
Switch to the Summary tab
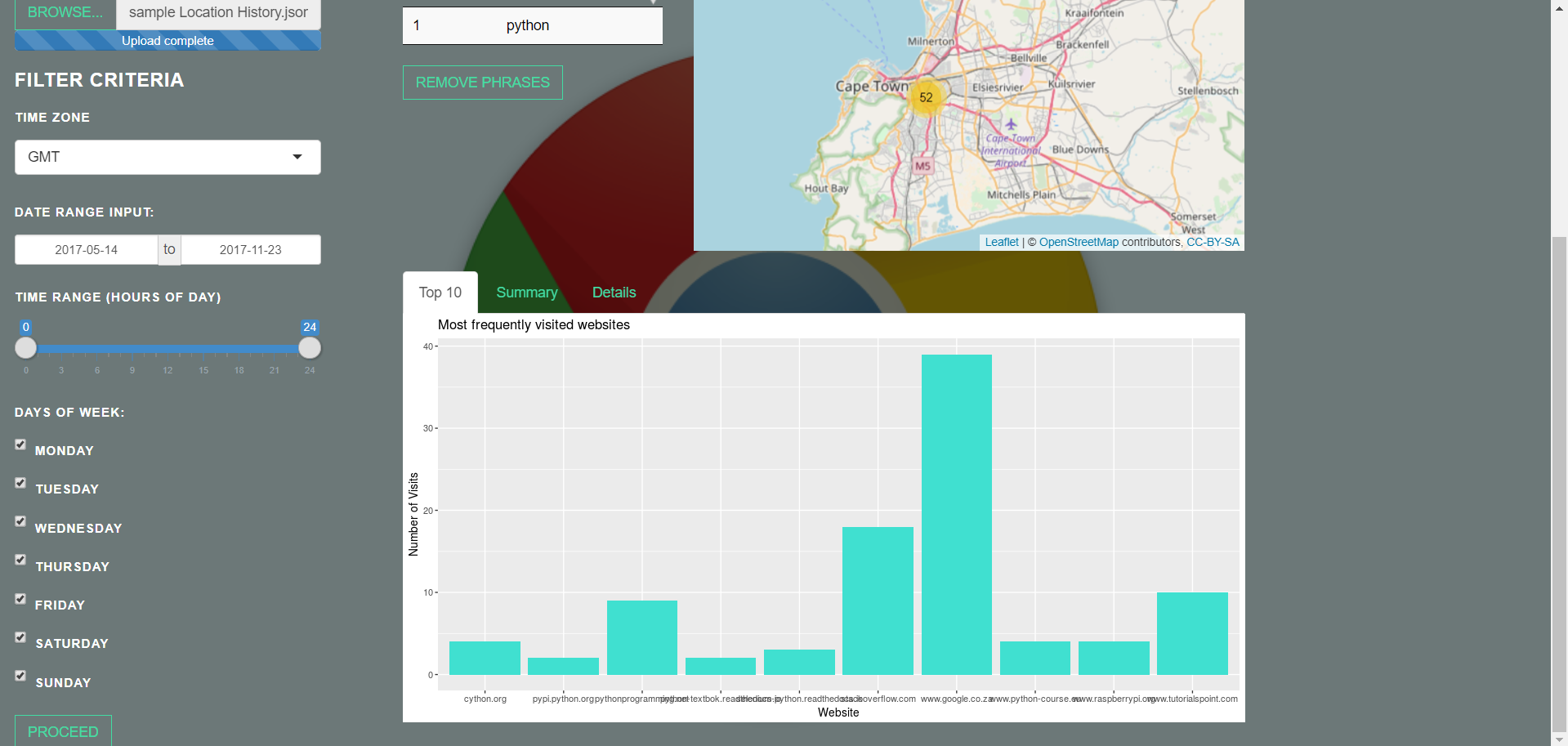coord(527,293)
